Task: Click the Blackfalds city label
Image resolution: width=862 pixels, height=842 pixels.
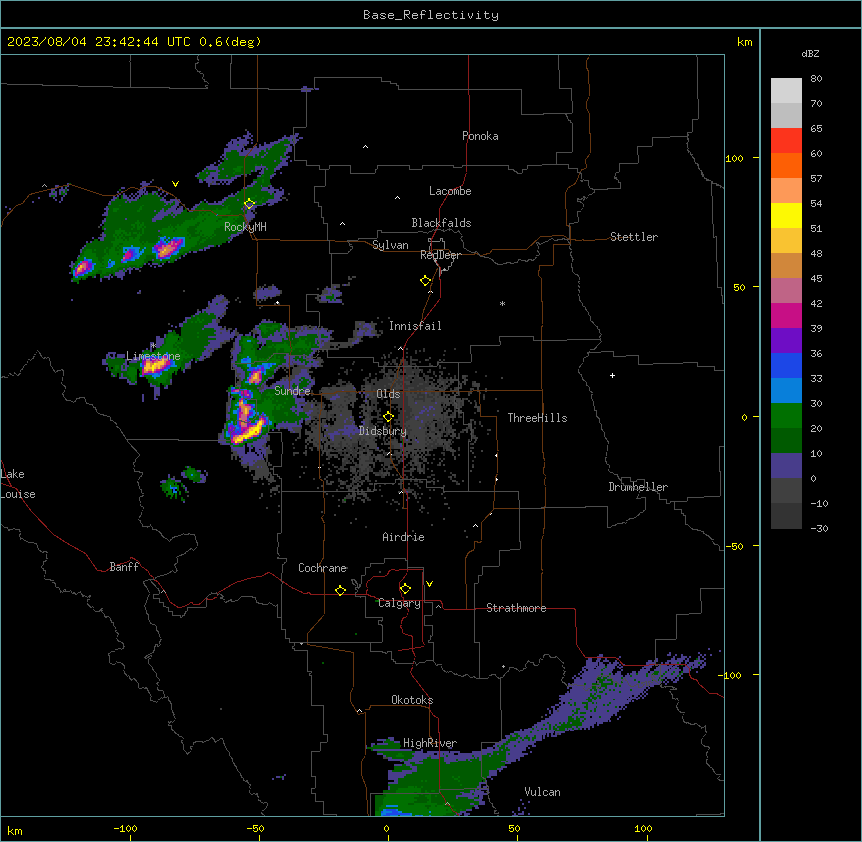Action: click(x=441, y=223)
